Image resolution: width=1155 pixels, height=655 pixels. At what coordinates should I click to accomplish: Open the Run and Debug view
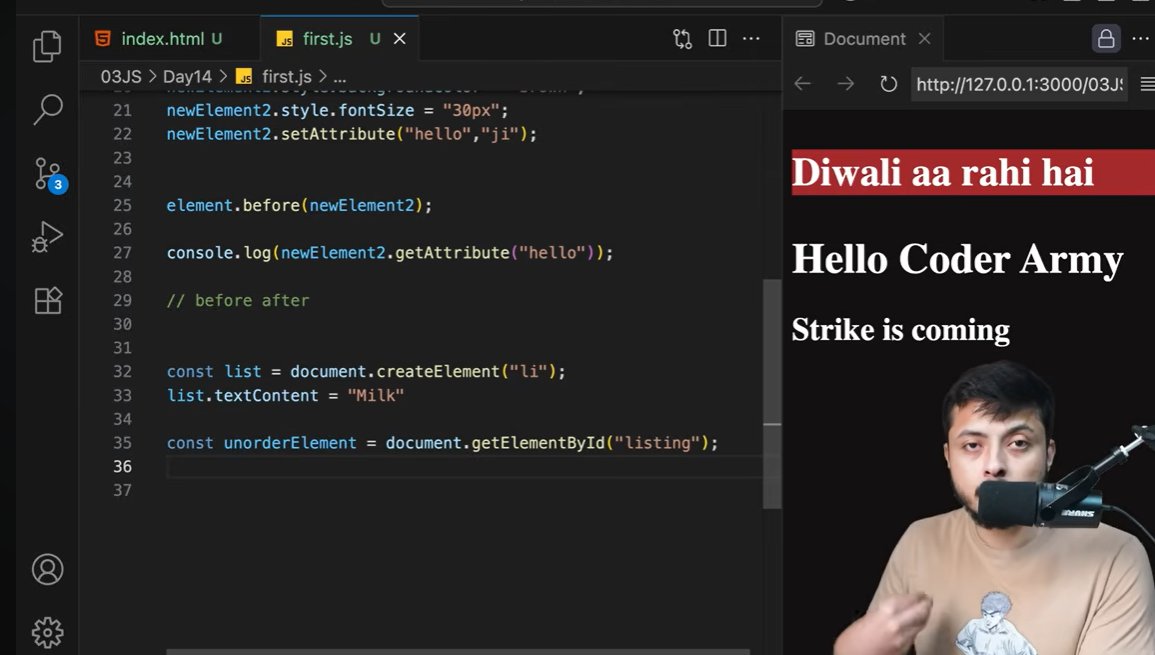tap(47, 237)
